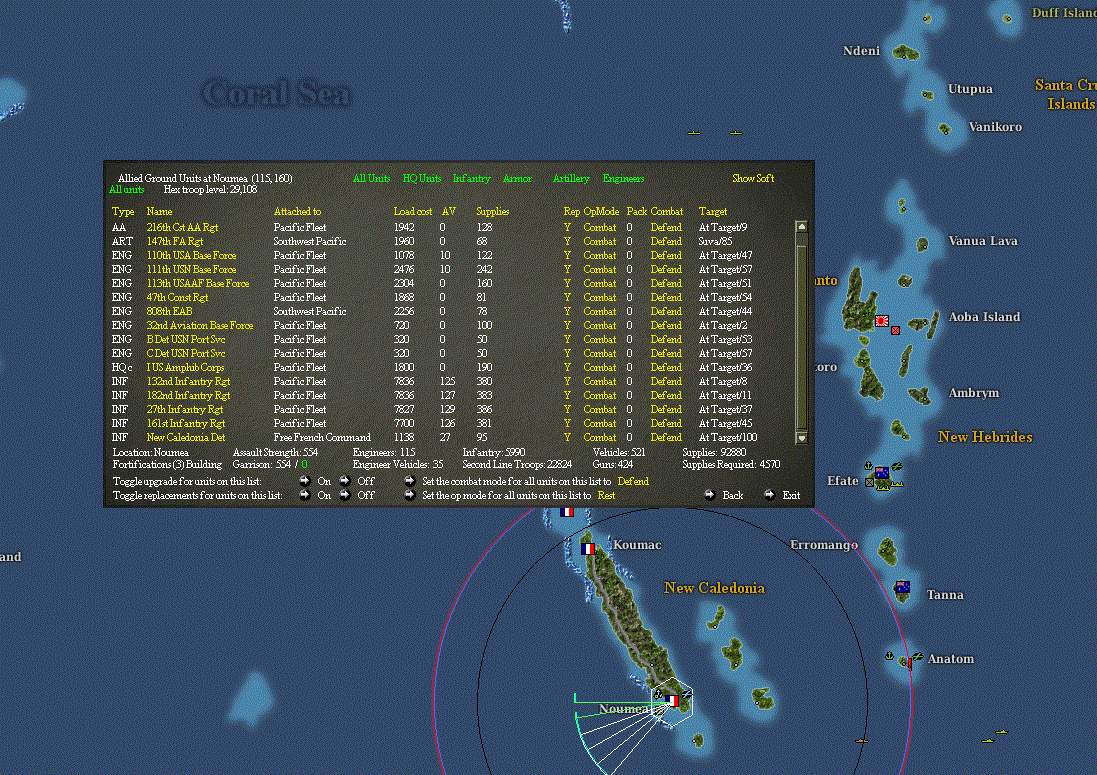Sort list by Supplies column header
Screen dimensions: 1097x775
pyautogui.click(x=493, y=211)
